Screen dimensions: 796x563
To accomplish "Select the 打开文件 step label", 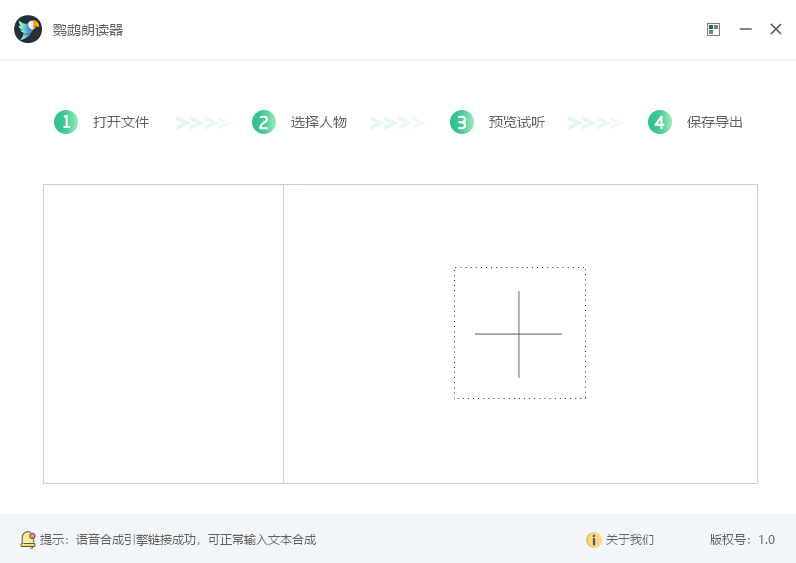I will (121, 122).
